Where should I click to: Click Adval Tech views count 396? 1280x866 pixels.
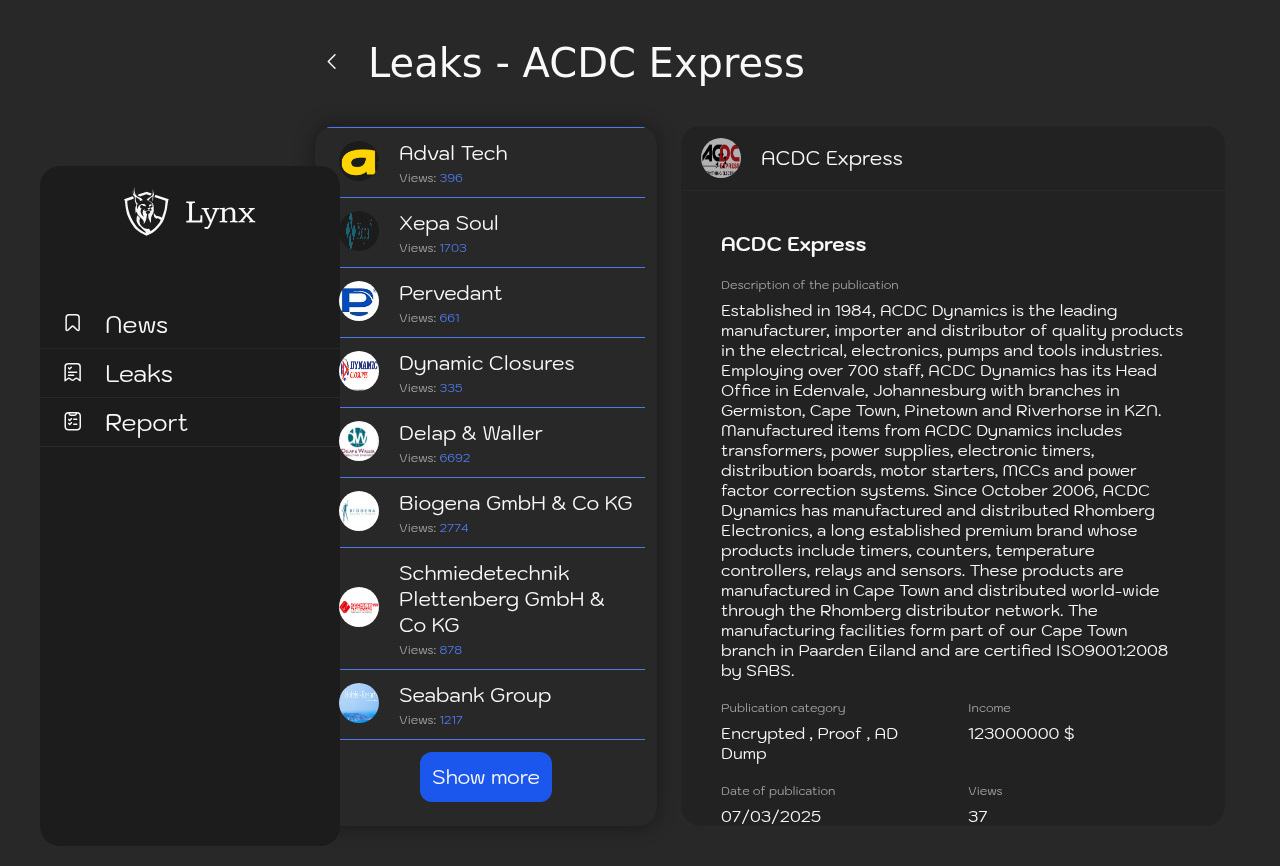click(x=451, y=178)
